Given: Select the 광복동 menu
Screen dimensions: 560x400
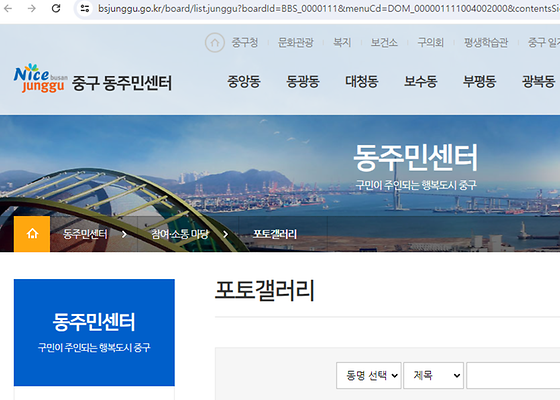Looking at the screenshot, I should tap(538, 81).
